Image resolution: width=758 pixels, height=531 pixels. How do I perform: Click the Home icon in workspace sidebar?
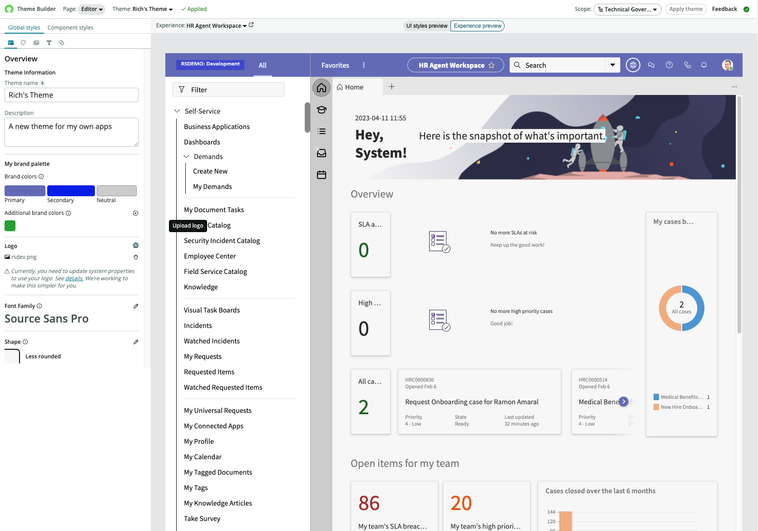(321, 88)
